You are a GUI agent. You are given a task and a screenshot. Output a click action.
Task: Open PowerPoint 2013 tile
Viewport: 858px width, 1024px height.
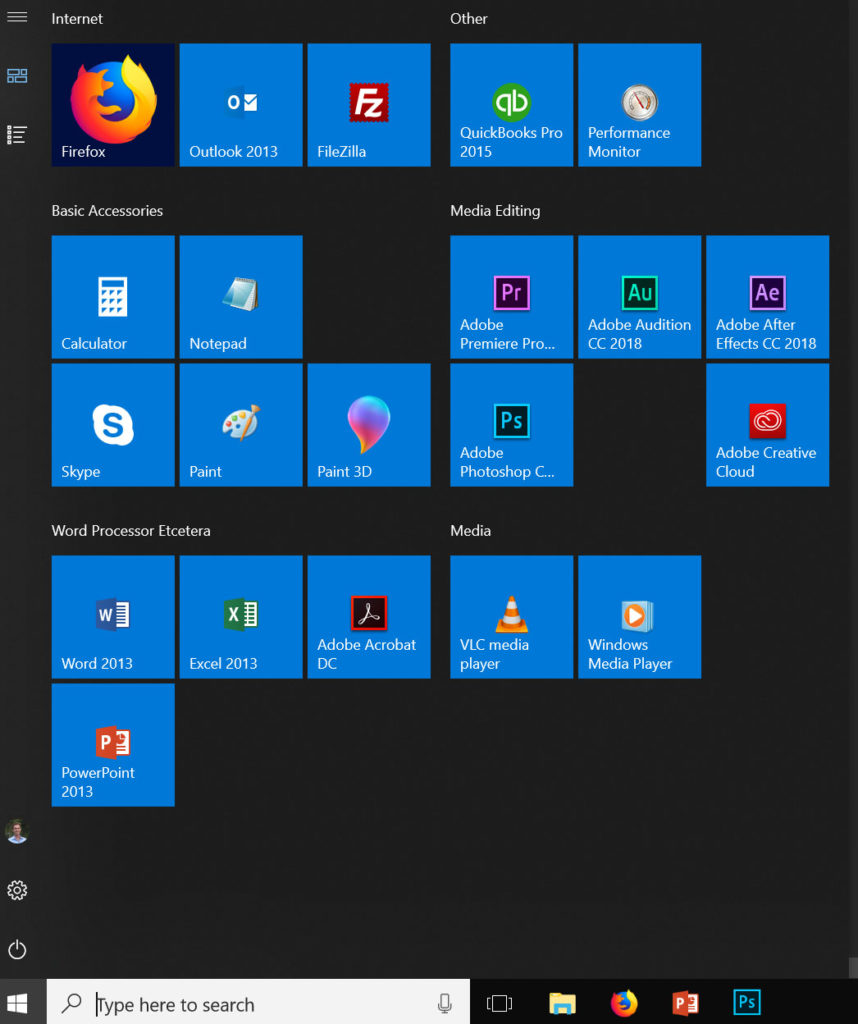(x=113, y=745)
